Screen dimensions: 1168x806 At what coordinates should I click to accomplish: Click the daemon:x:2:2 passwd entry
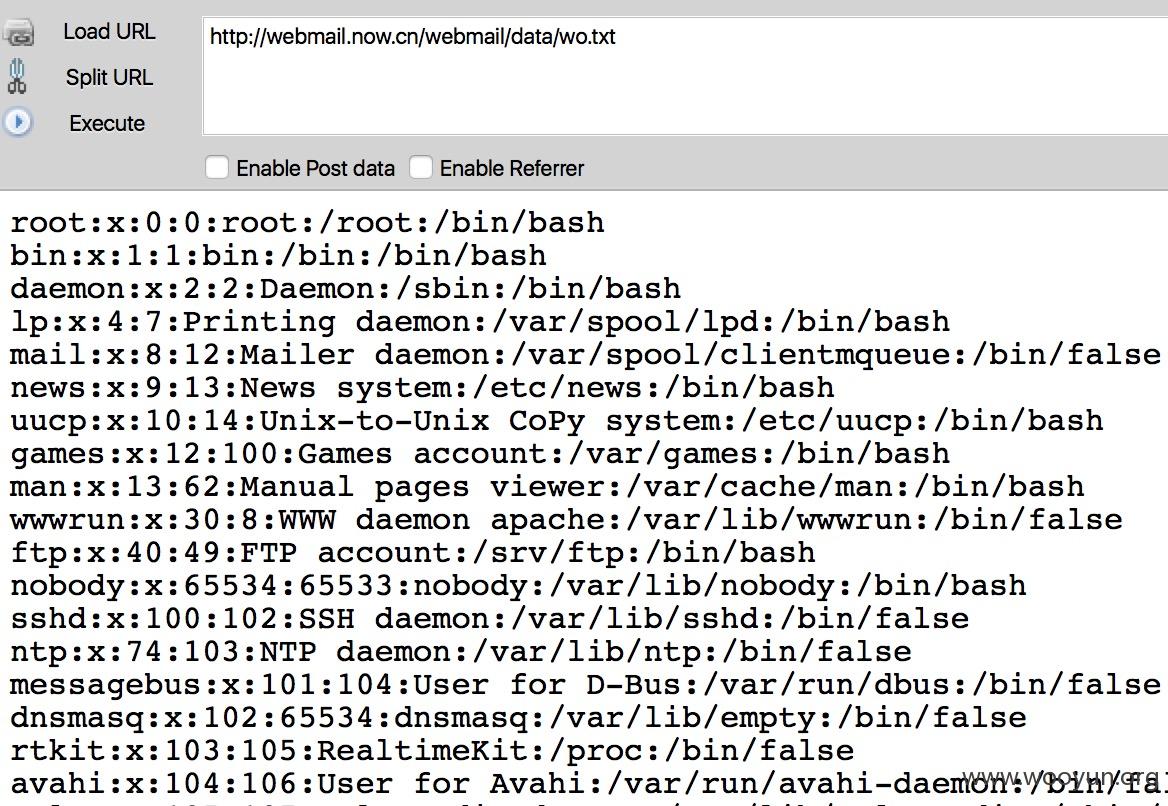click(x=346, y=289)
